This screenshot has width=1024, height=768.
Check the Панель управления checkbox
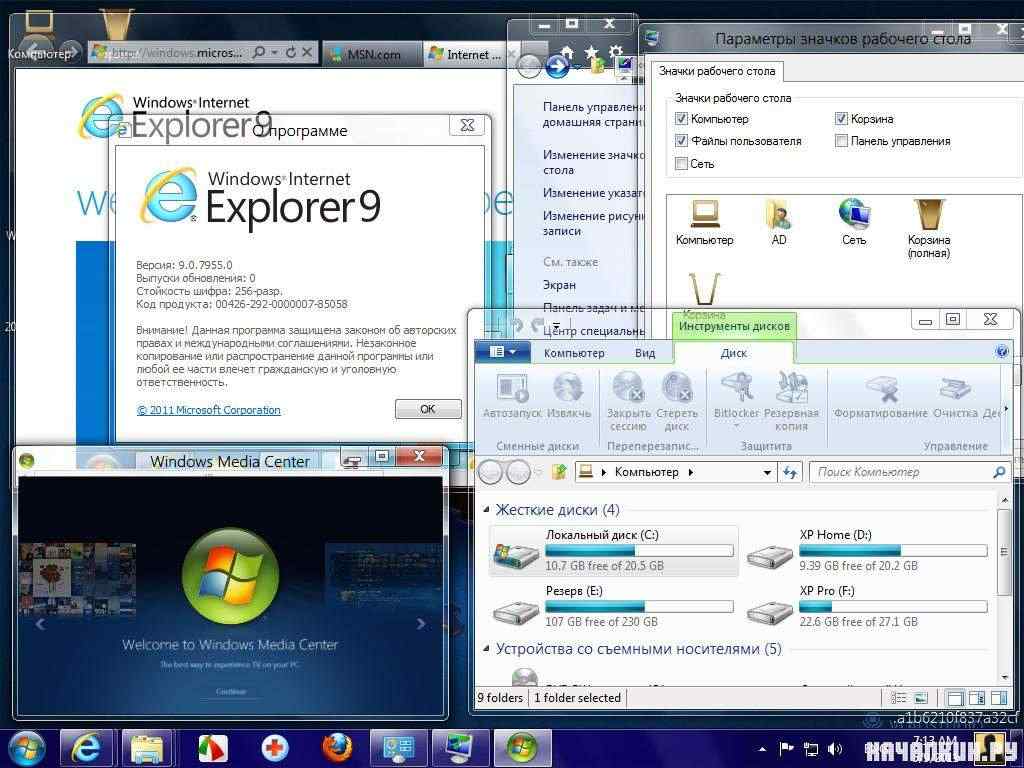click(841, 141)
